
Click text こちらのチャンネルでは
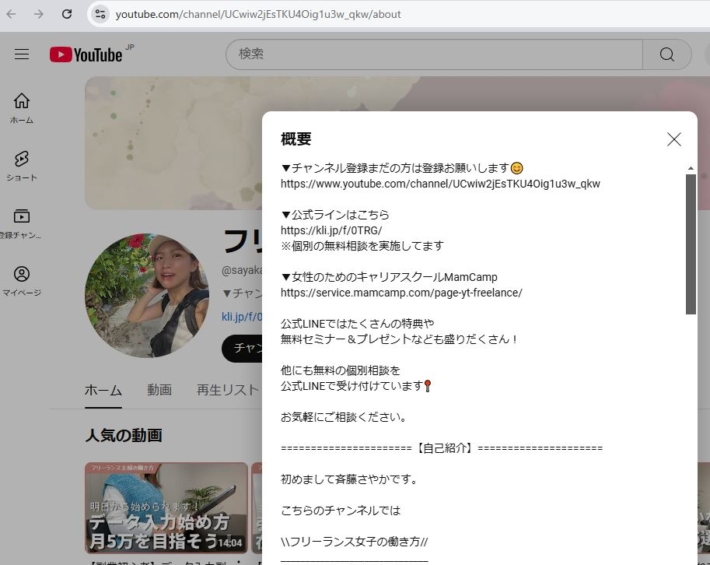341,511
